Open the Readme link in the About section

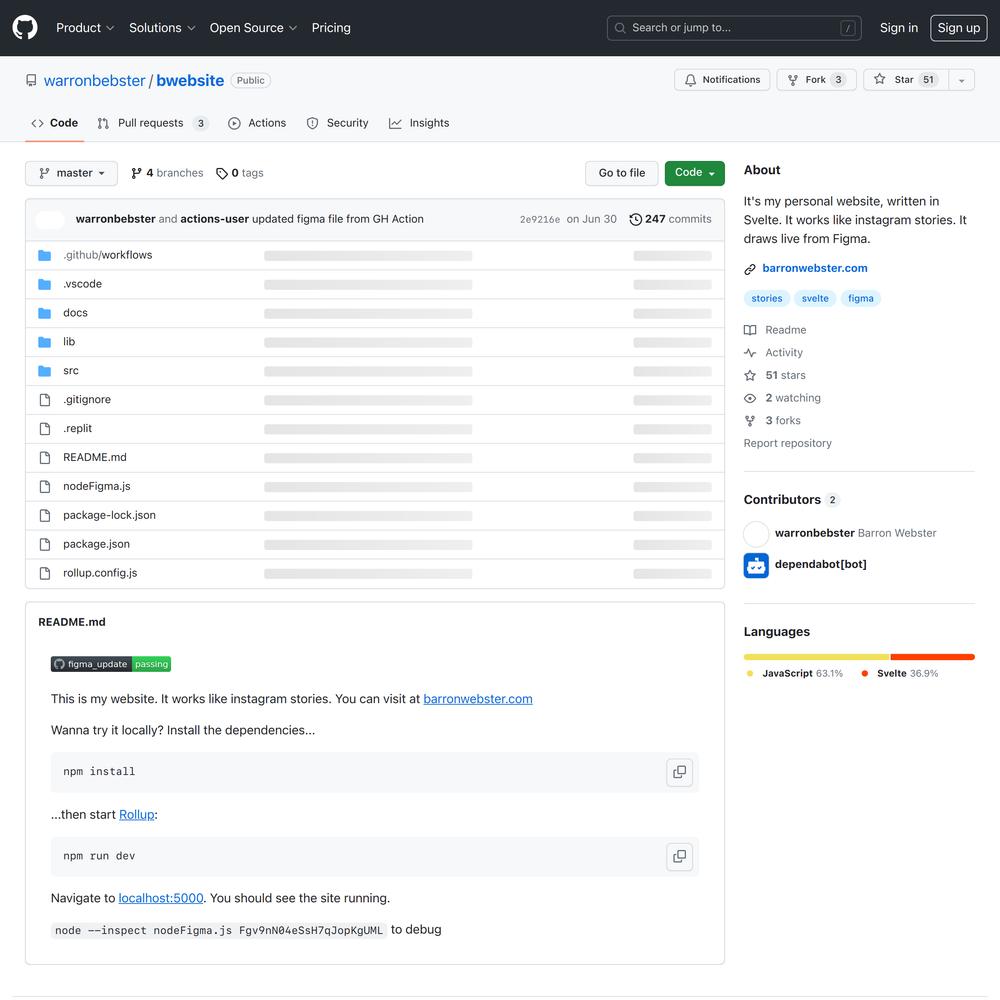coord(775,330)
